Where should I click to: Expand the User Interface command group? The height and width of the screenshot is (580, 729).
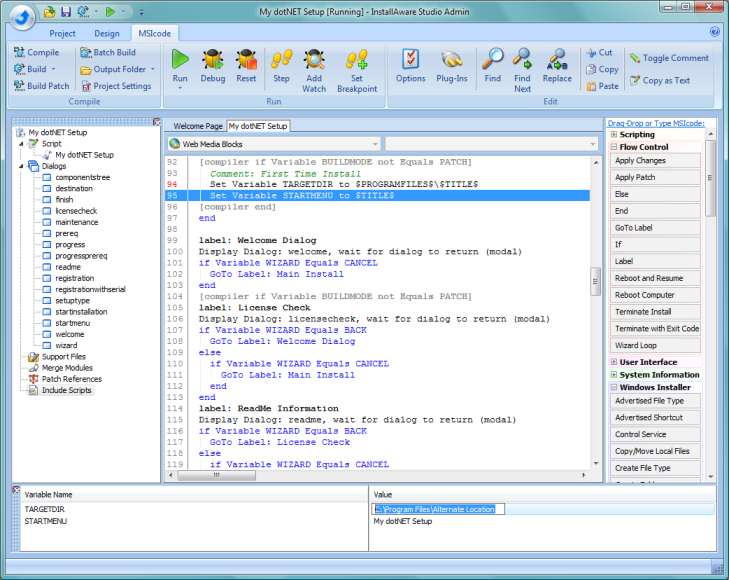click(x=614, y=362)
